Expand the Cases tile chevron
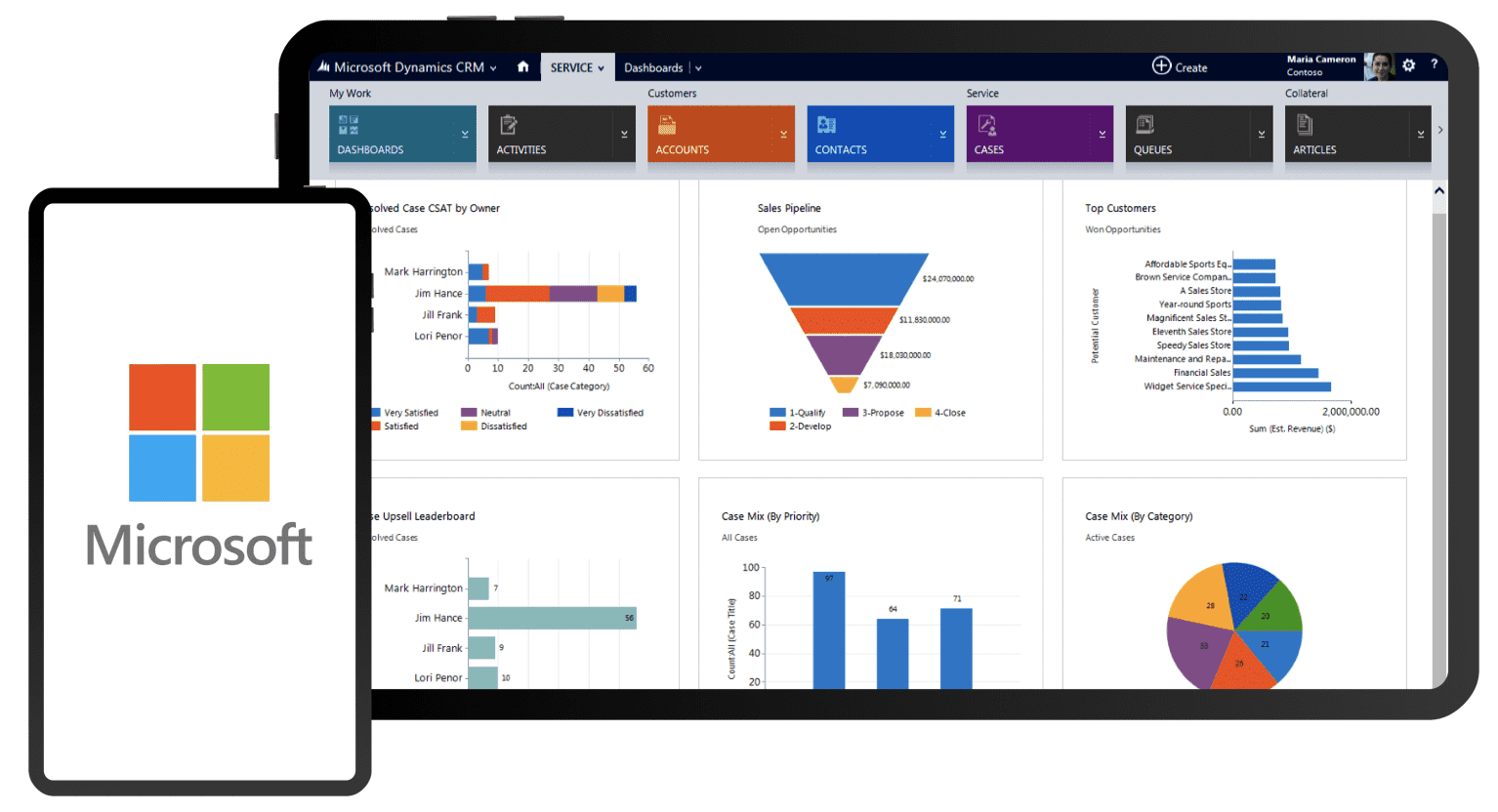Image resolution: width=1498 pixels, height=812 pixels. [x=1102, y=134]
